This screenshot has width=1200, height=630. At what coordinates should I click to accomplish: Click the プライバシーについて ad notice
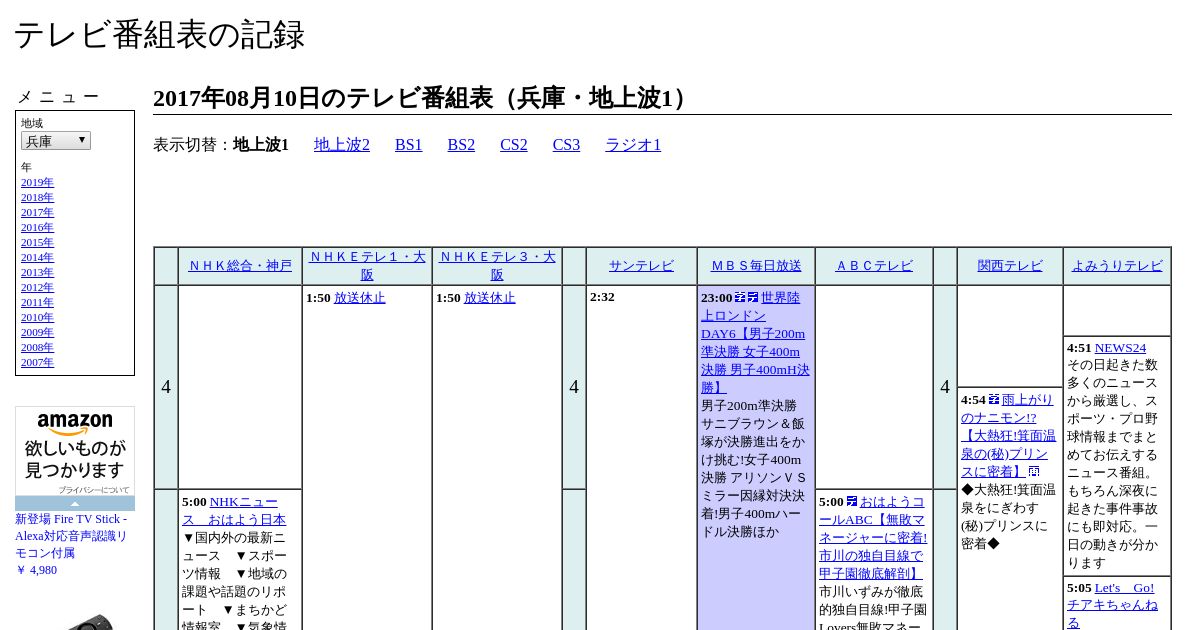(93, 490)
